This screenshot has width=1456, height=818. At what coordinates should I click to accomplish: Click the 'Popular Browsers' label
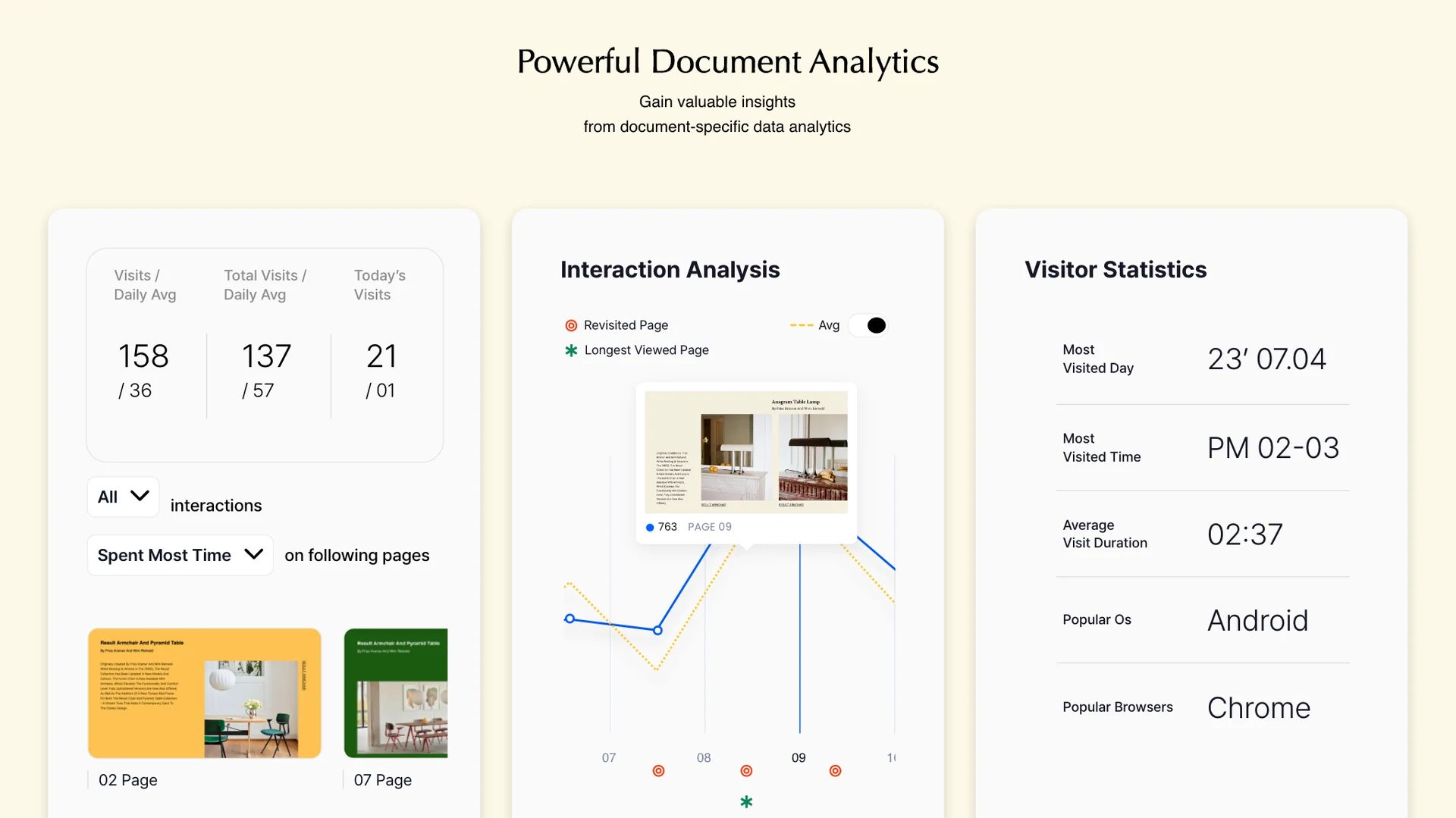1118,707
